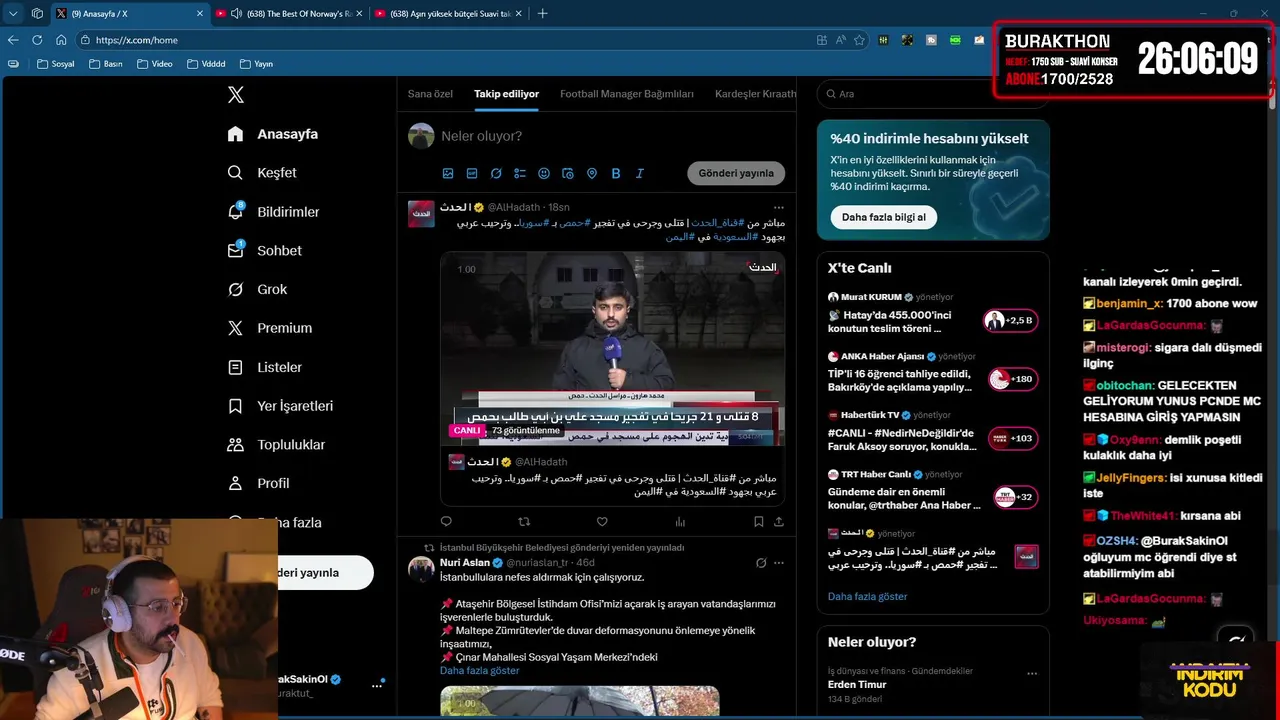Open Football Manager Bağımlıları tab
Image resolution: width=1280 pixels, height=720 pixels.
(x=627, y=94)
